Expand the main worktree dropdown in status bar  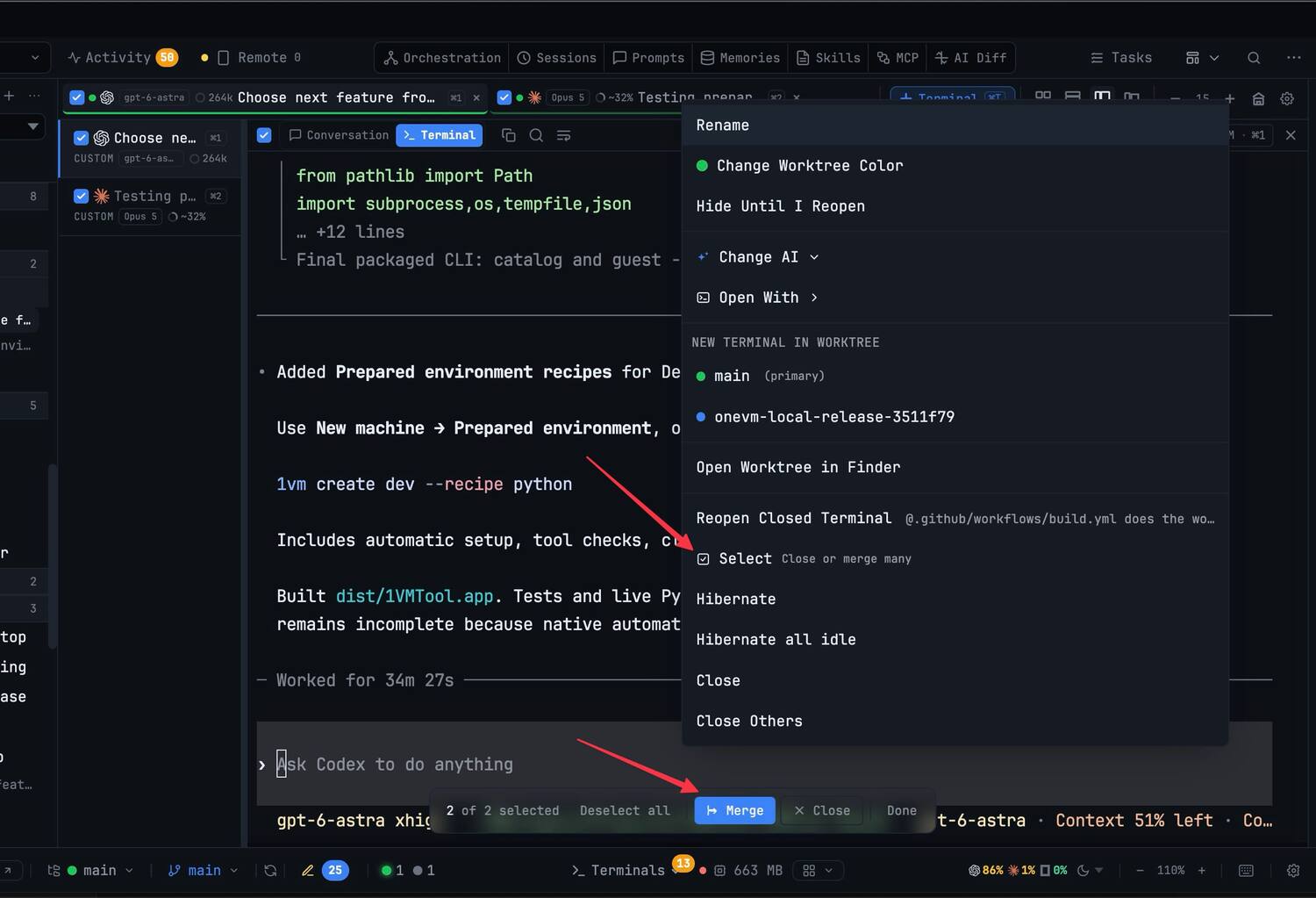[90, 870]
